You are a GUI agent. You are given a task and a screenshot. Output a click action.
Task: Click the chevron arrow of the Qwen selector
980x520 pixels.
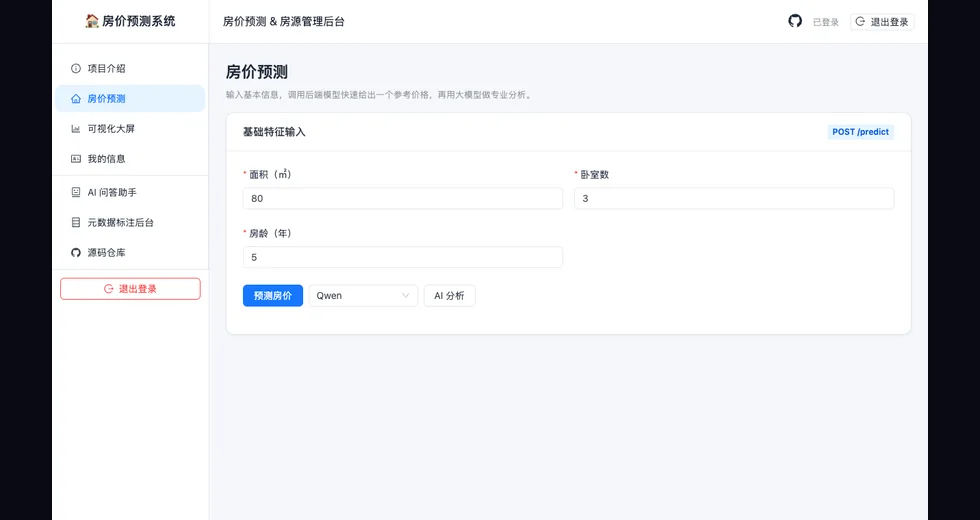point(406,296)
